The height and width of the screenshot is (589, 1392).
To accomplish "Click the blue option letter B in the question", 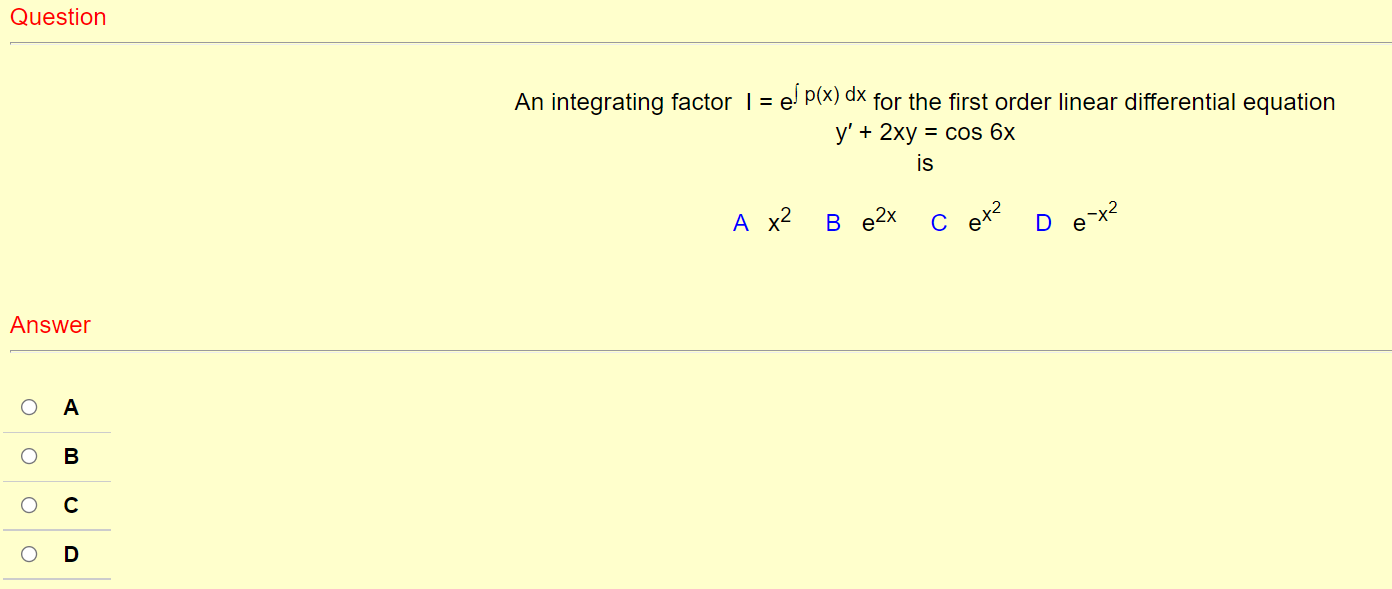I will 832,222.
